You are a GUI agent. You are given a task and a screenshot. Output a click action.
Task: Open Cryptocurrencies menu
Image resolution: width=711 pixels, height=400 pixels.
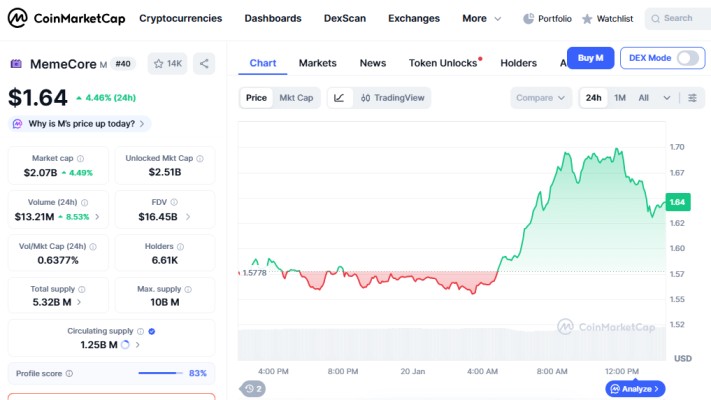(x=180, y=19)
